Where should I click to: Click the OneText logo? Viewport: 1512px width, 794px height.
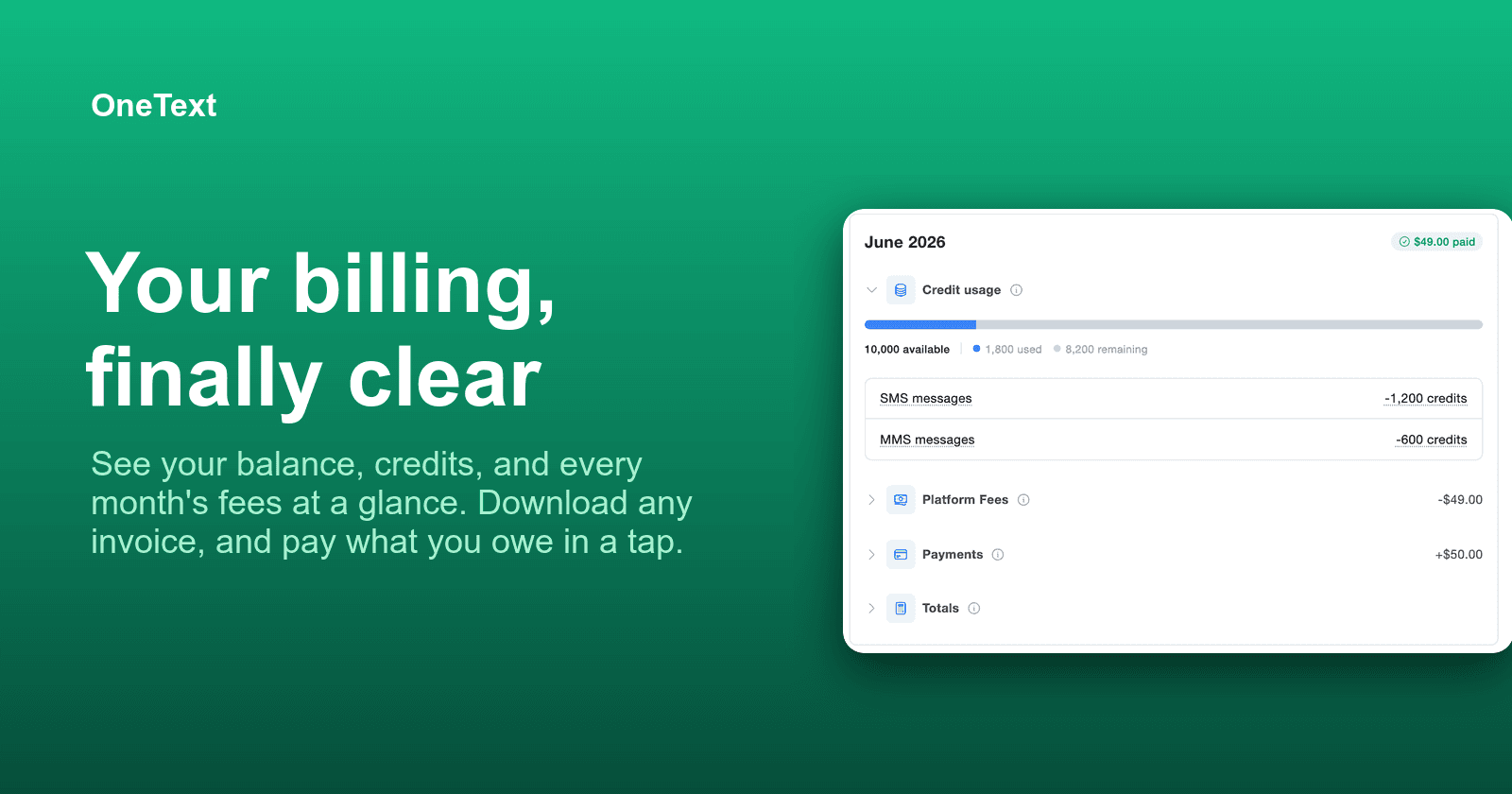154,105
